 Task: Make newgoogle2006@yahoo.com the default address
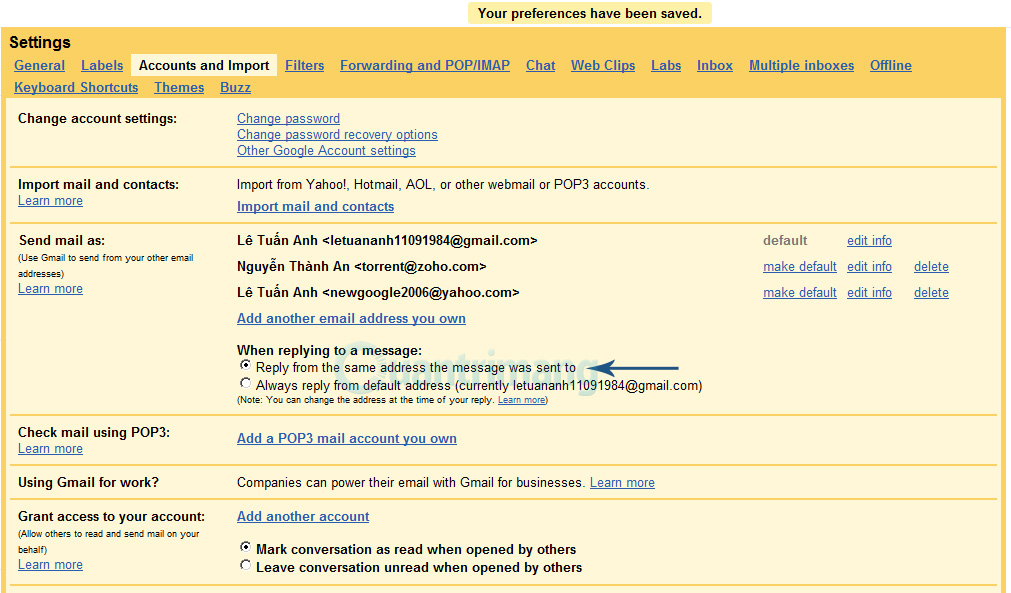pos(799,292)
